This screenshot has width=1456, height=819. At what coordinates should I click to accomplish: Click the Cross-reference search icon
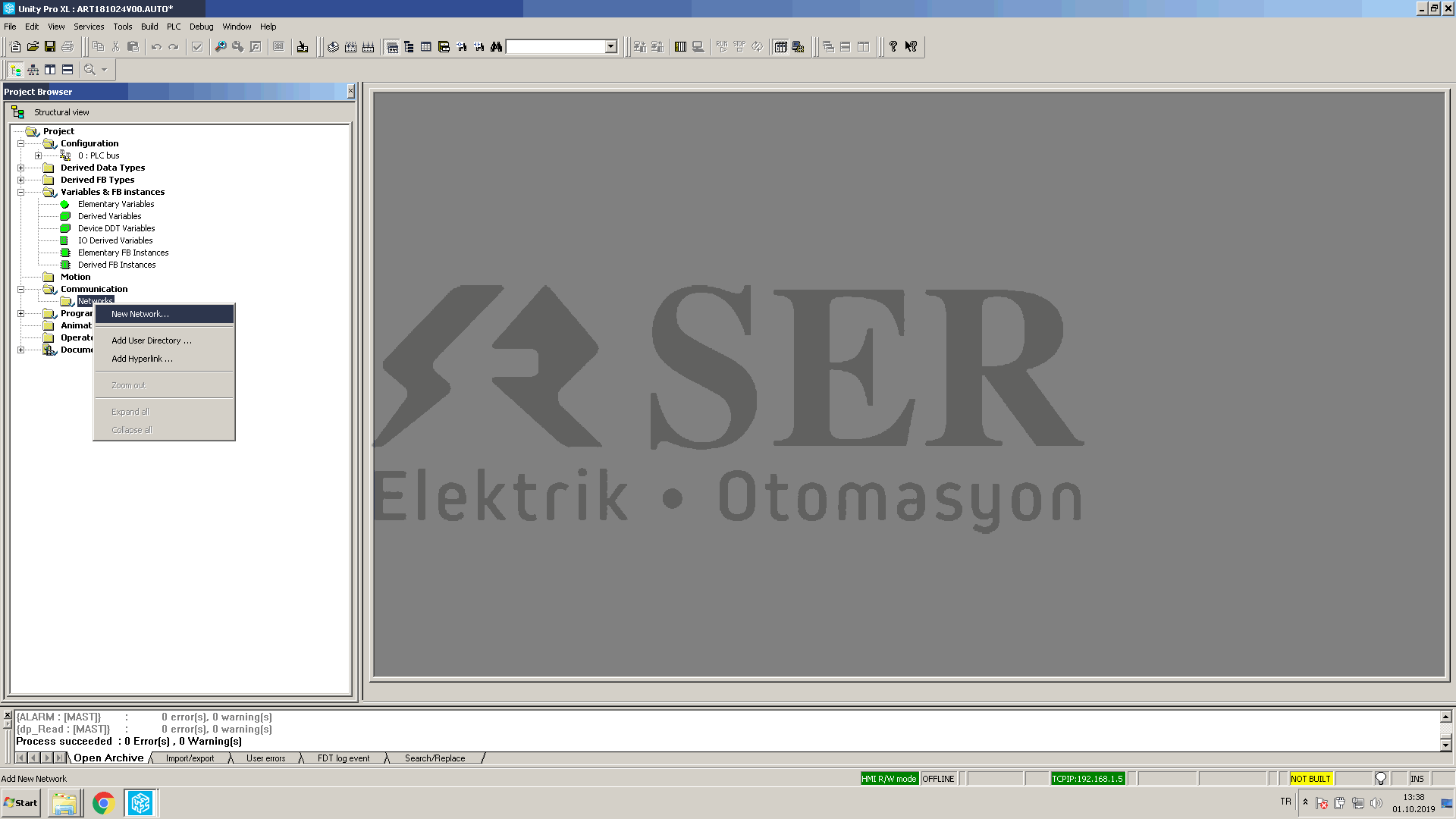point(497,46)
